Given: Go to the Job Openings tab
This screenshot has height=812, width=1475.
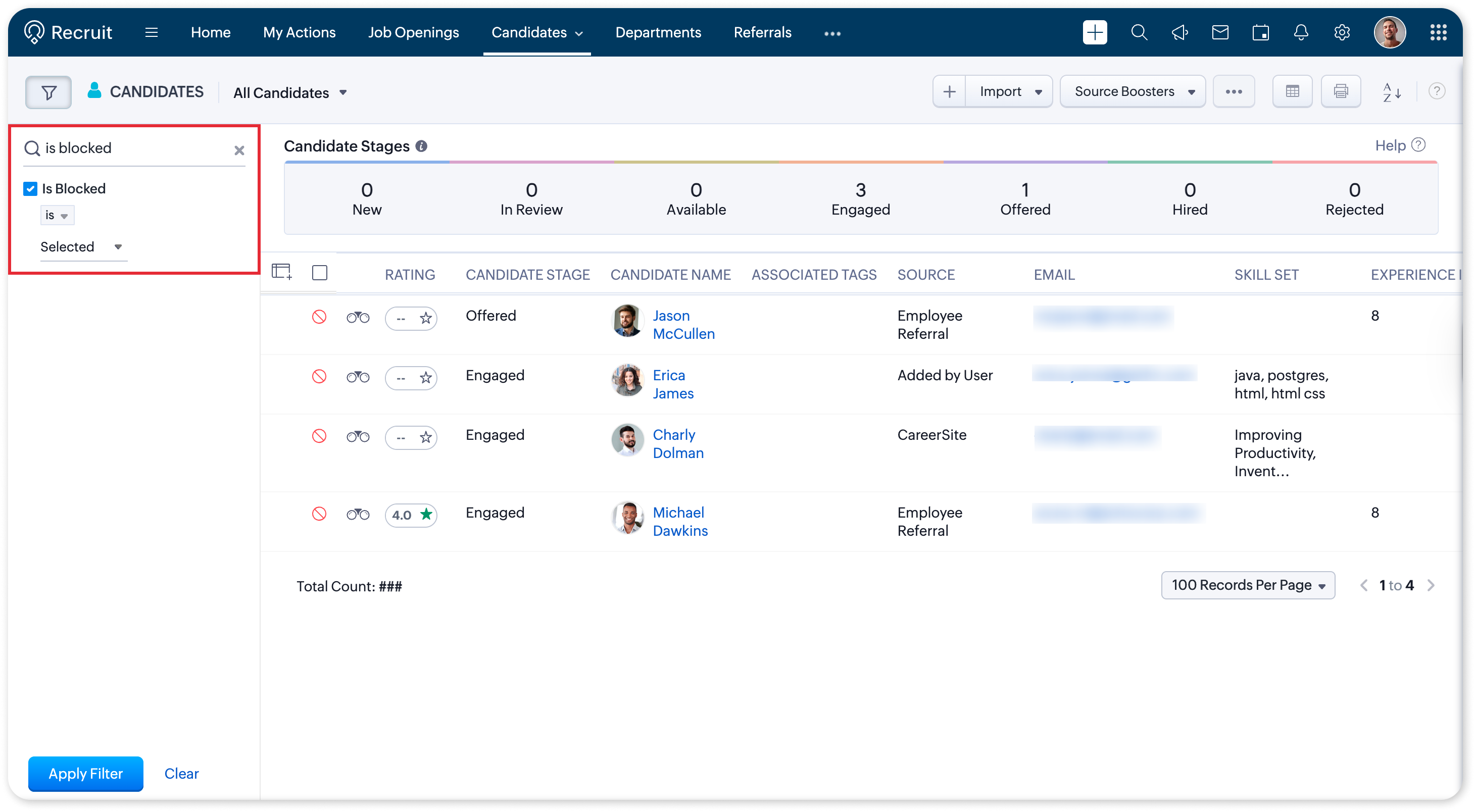Looking at the screenshot, I should pyautogui.click(x=413, y=33).
